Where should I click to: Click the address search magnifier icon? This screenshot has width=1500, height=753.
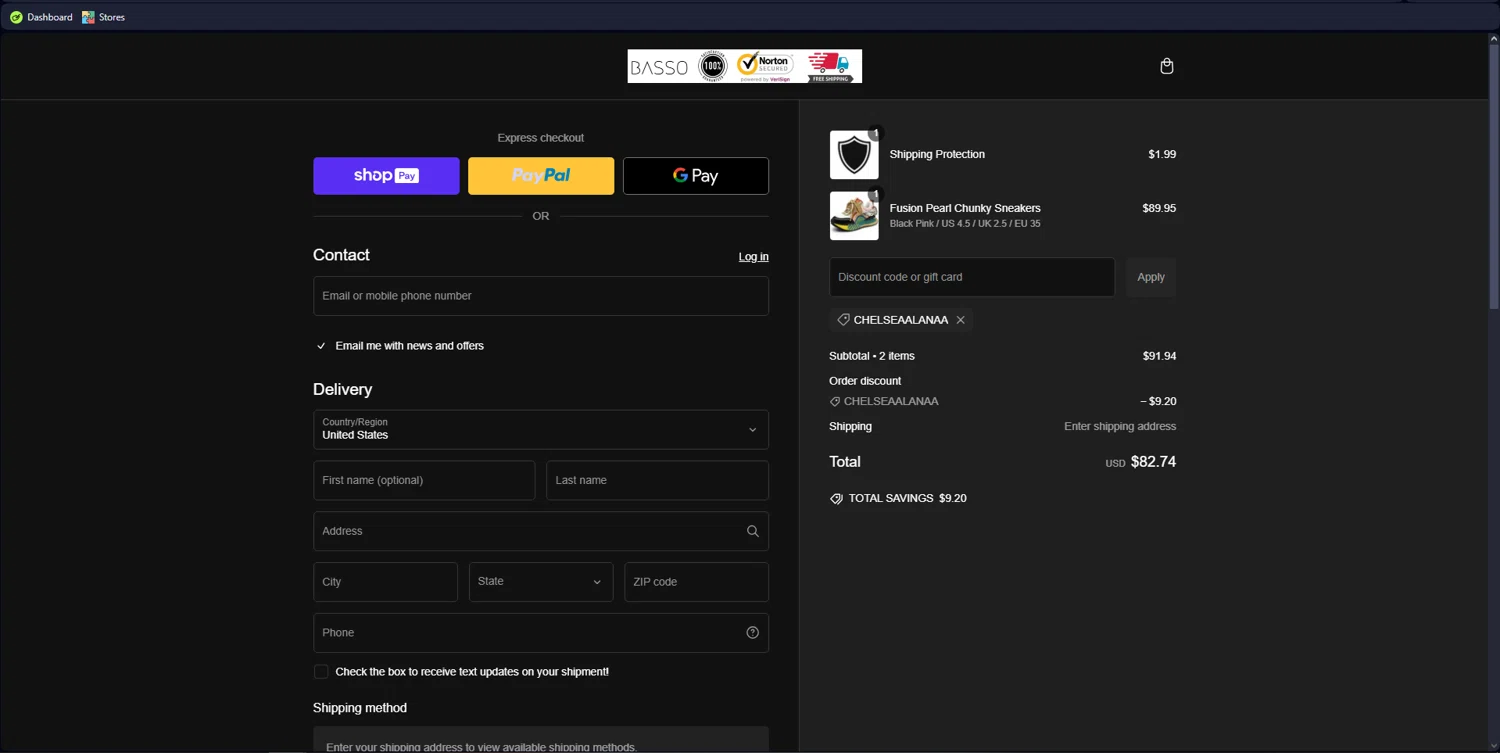point(753,531)
